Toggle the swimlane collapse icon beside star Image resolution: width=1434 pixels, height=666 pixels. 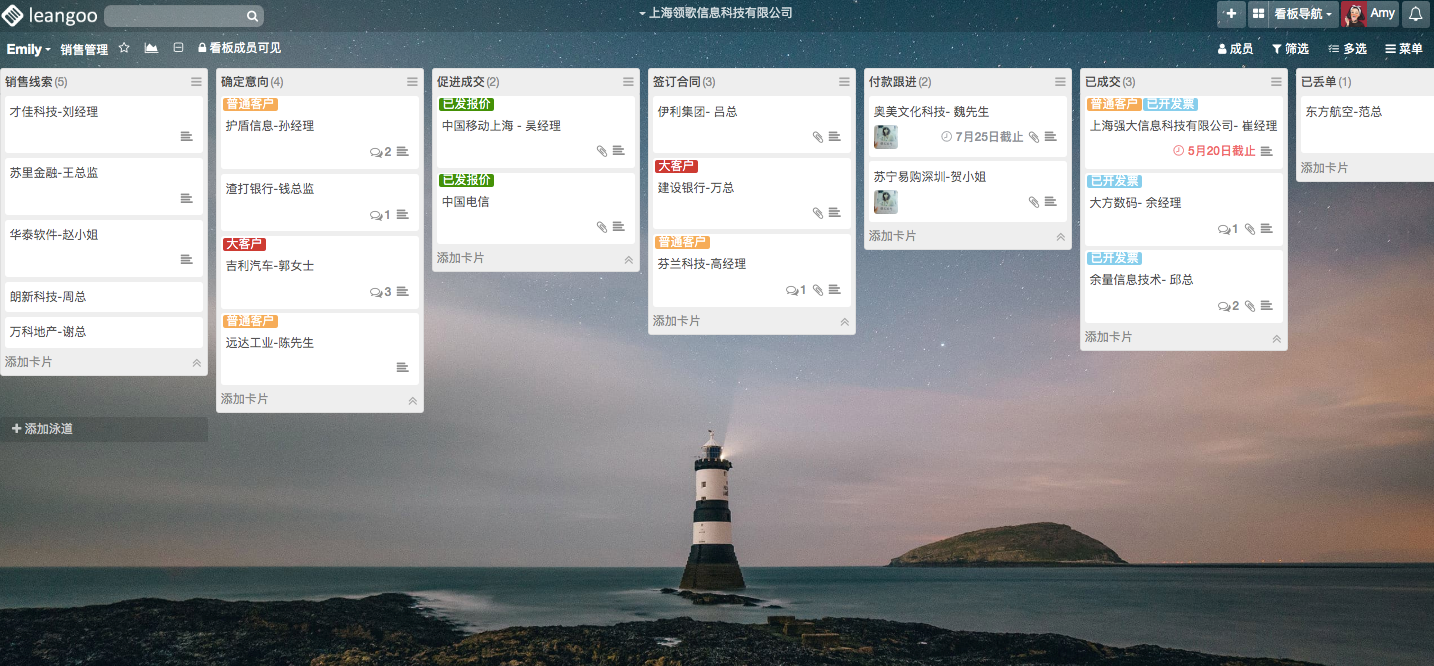coord(178,48)
